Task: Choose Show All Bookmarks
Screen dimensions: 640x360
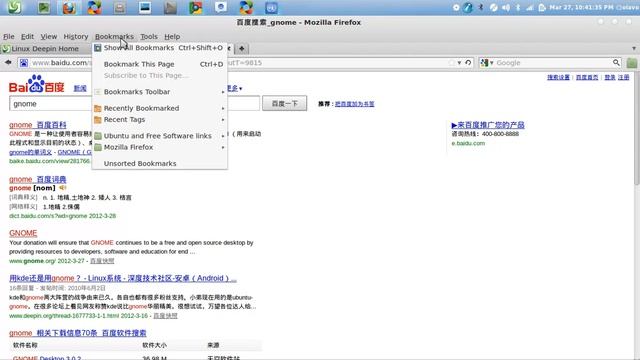Action: point(160,48)
